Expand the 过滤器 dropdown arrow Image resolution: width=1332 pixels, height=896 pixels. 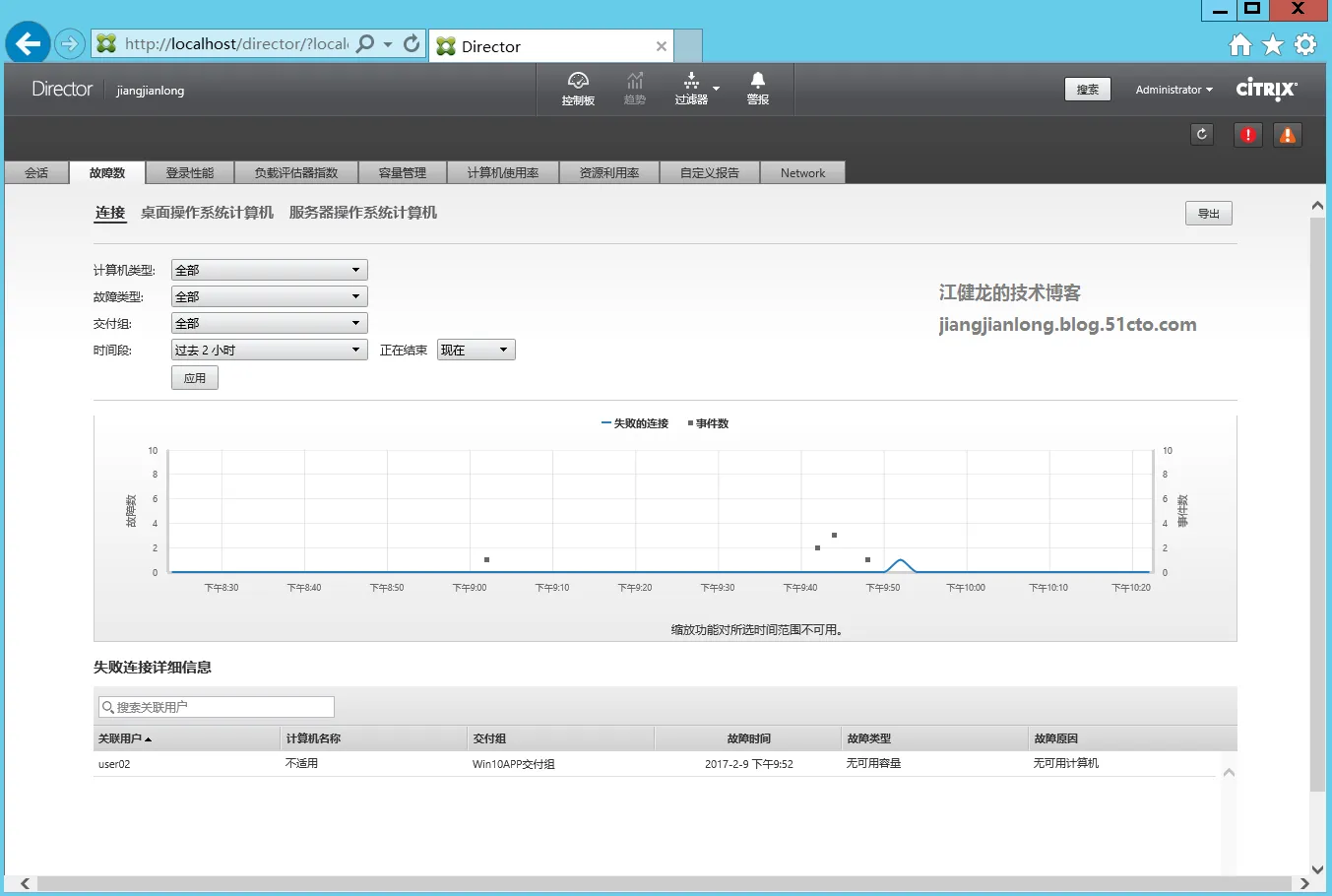tap(716, 89)
